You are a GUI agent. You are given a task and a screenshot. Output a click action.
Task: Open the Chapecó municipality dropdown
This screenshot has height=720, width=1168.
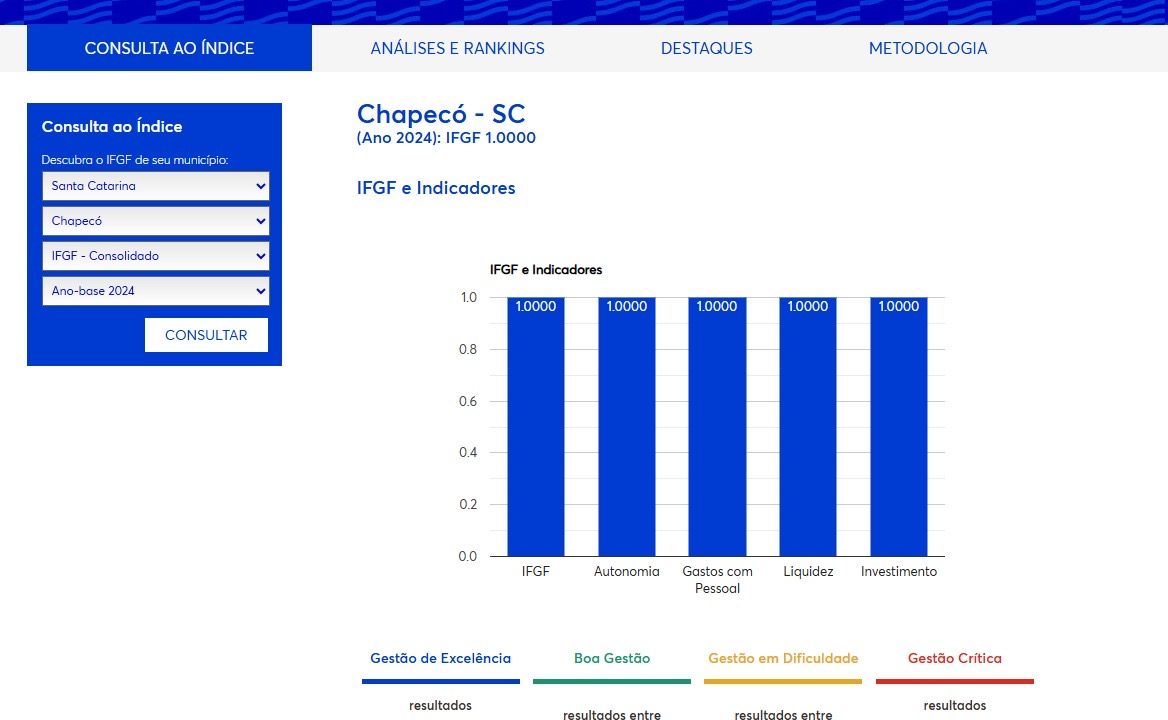click(155, 221)
